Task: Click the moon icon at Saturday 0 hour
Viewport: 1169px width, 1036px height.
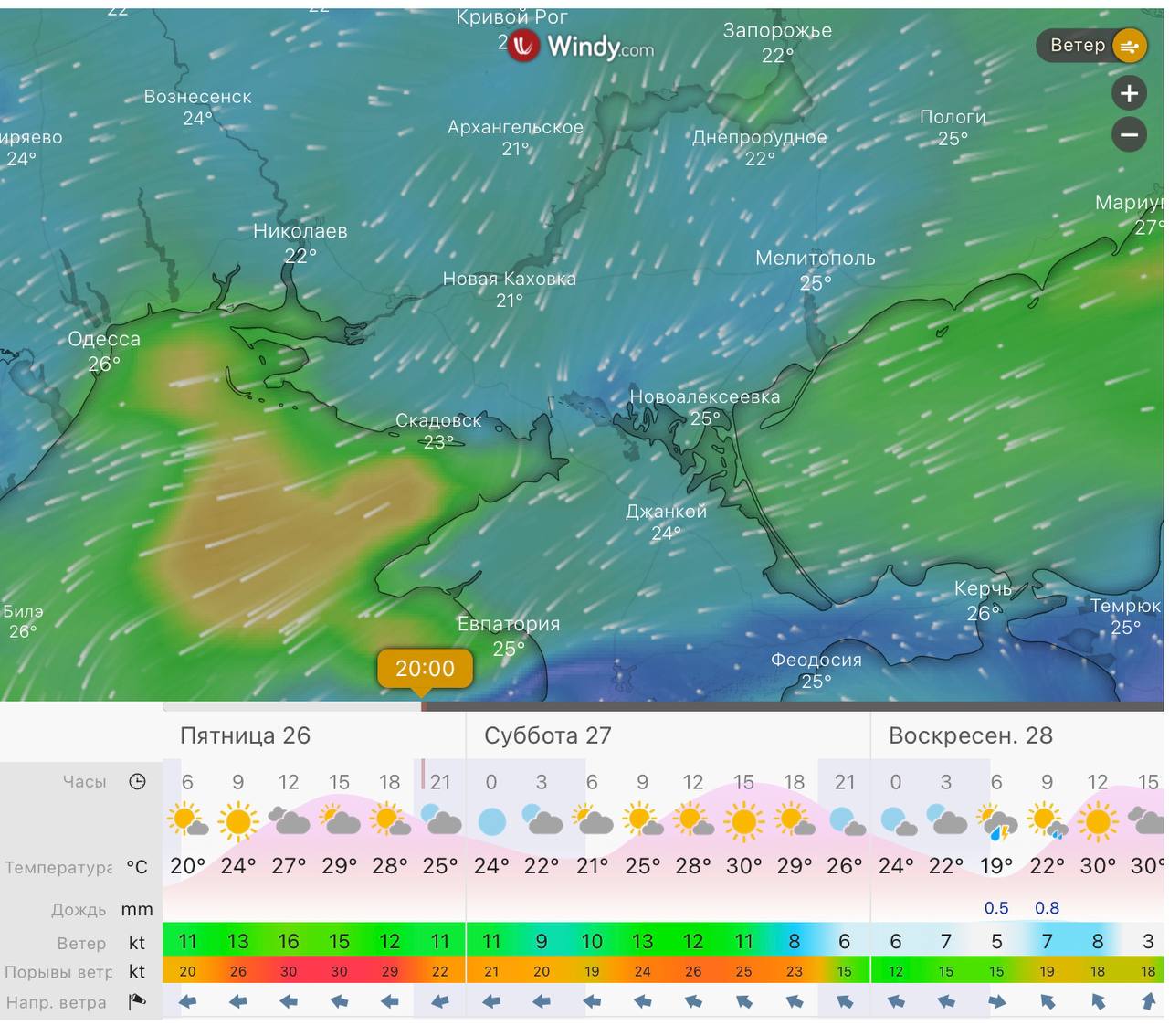Action: coord(491,821)
